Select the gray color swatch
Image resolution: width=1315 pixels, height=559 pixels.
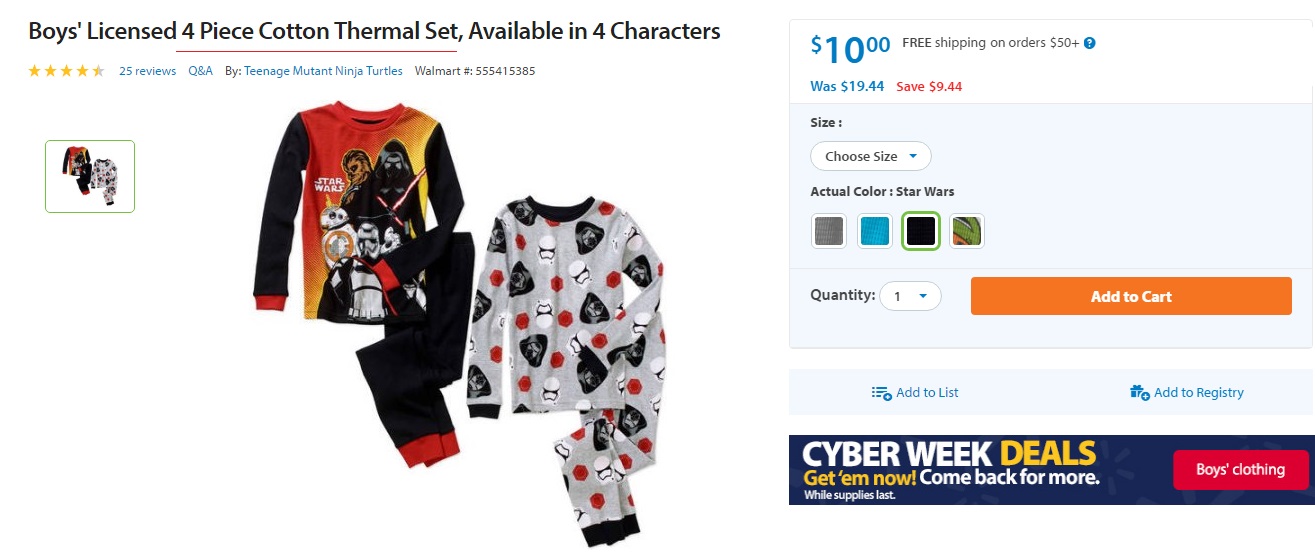(829, 232)
